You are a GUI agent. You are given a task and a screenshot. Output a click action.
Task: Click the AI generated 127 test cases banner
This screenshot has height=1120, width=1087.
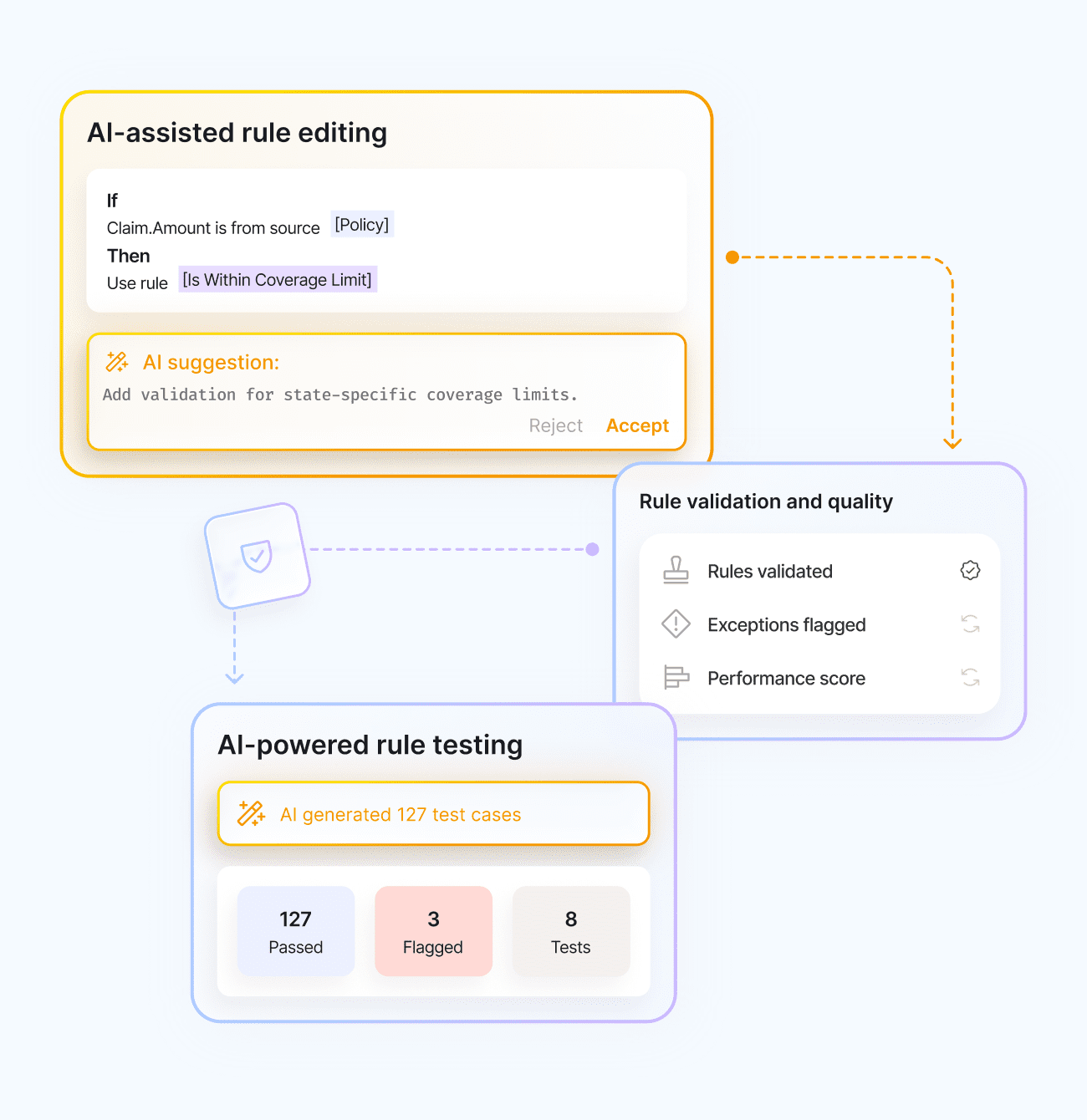433,814
